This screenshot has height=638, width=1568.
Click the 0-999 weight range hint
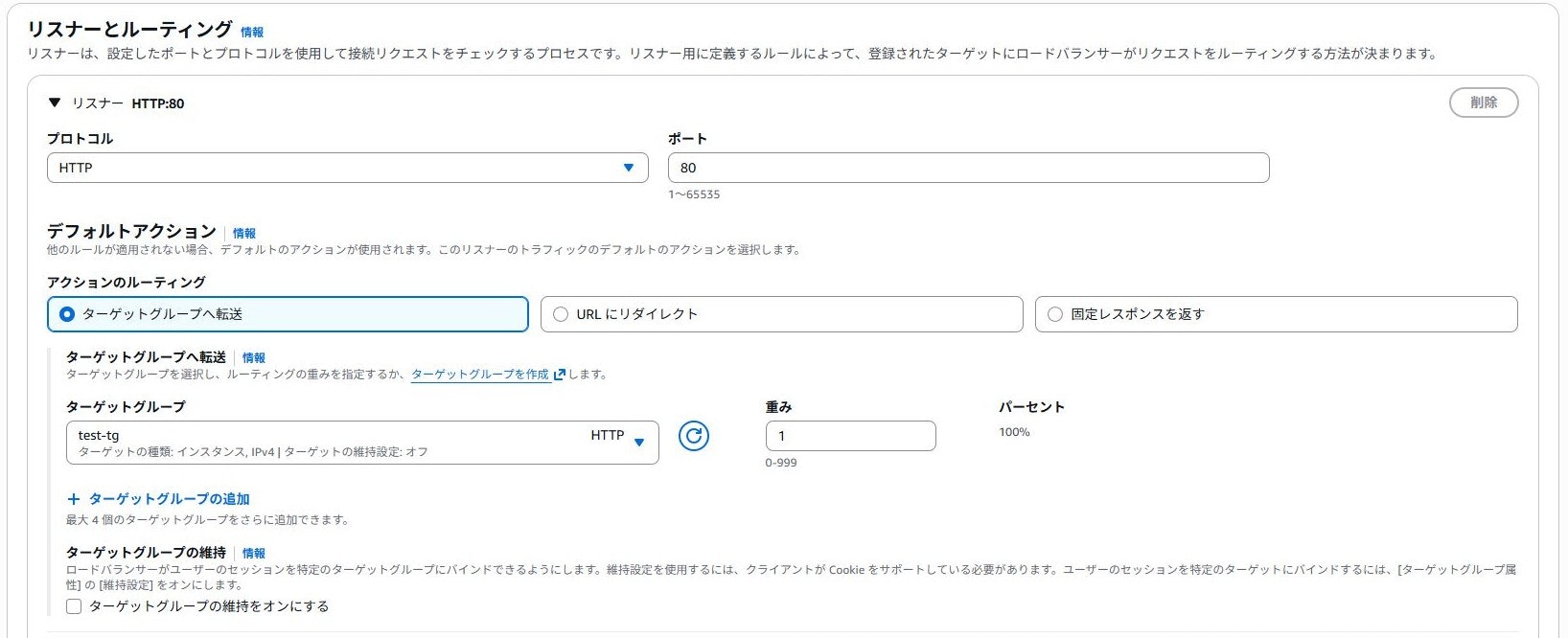pos(781,463)
